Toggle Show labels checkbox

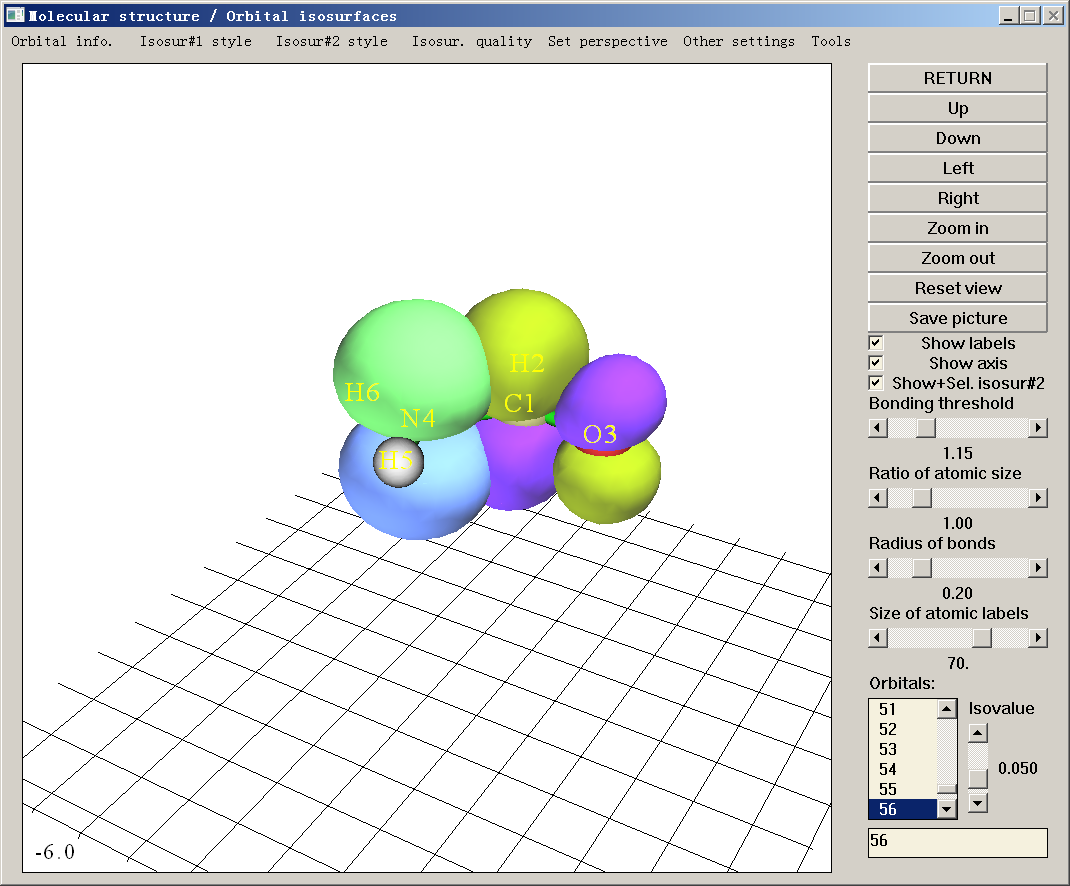(x=876, y=343)
